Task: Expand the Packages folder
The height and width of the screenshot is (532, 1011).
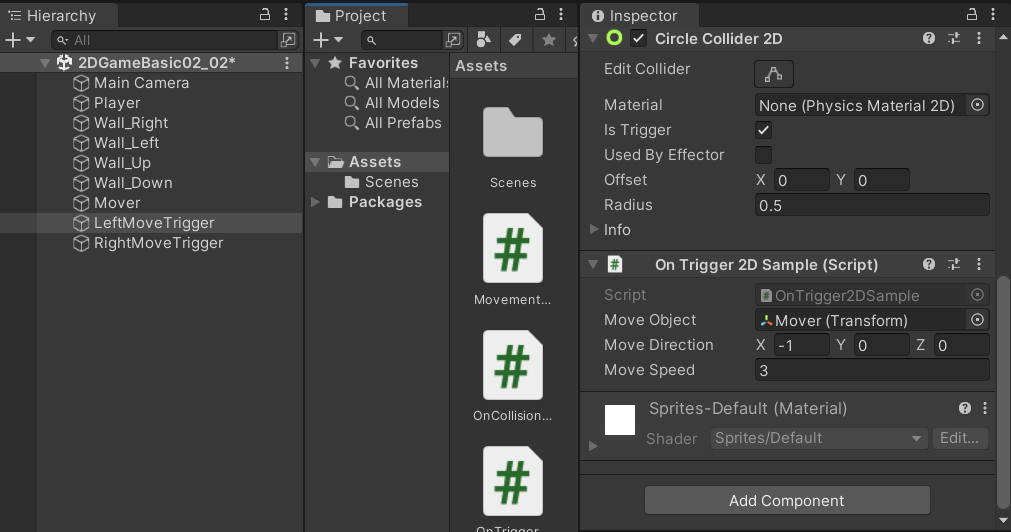Action: pos(315,202)
